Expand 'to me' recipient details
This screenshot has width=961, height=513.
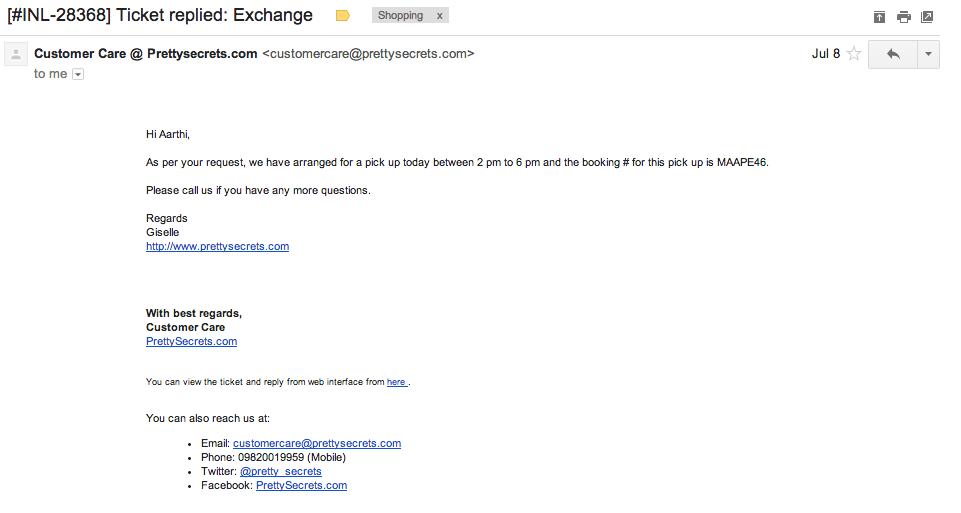point(78,74)
